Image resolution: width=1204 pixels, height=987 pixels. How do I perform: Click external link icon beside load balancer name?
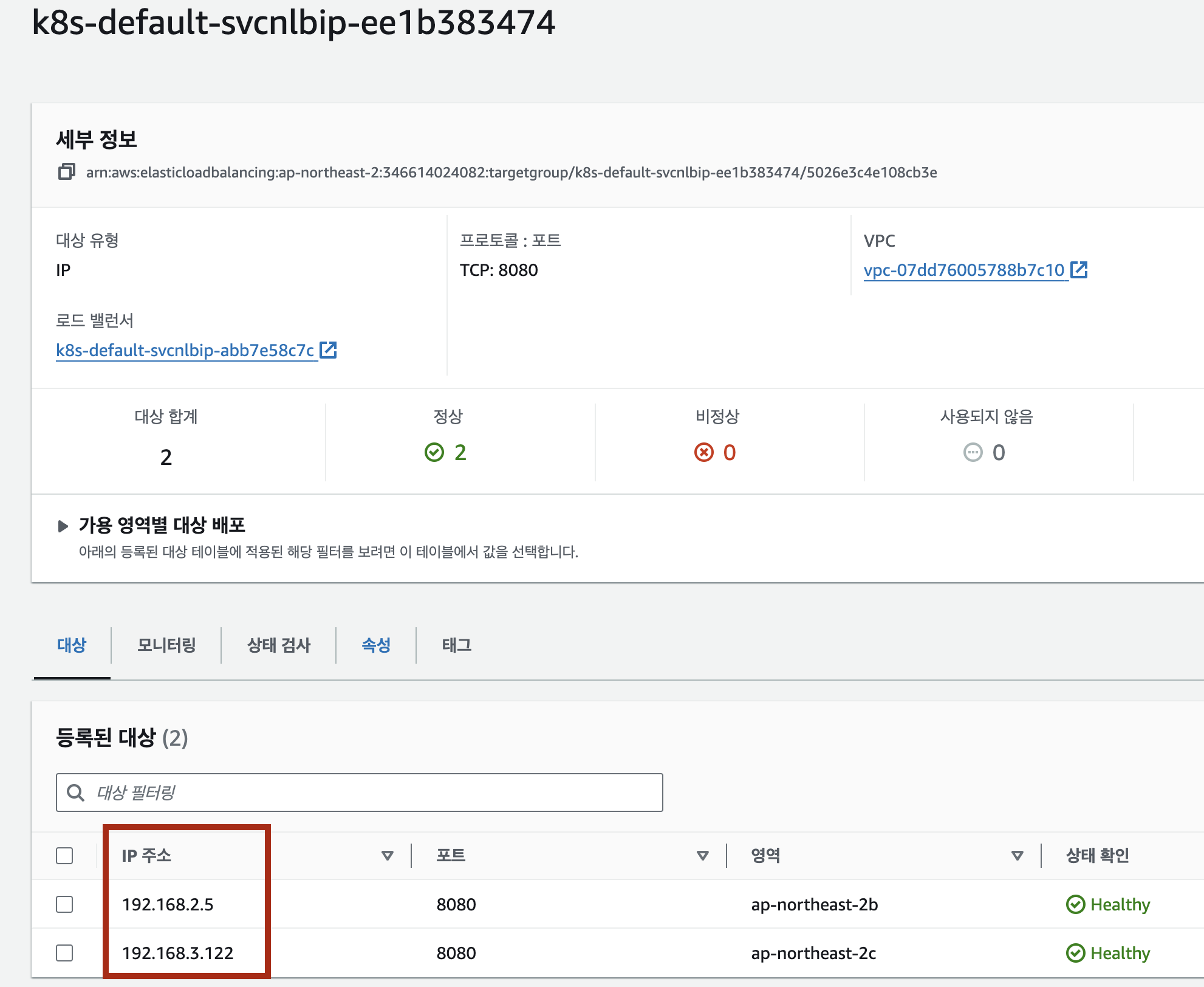(328, 350)
